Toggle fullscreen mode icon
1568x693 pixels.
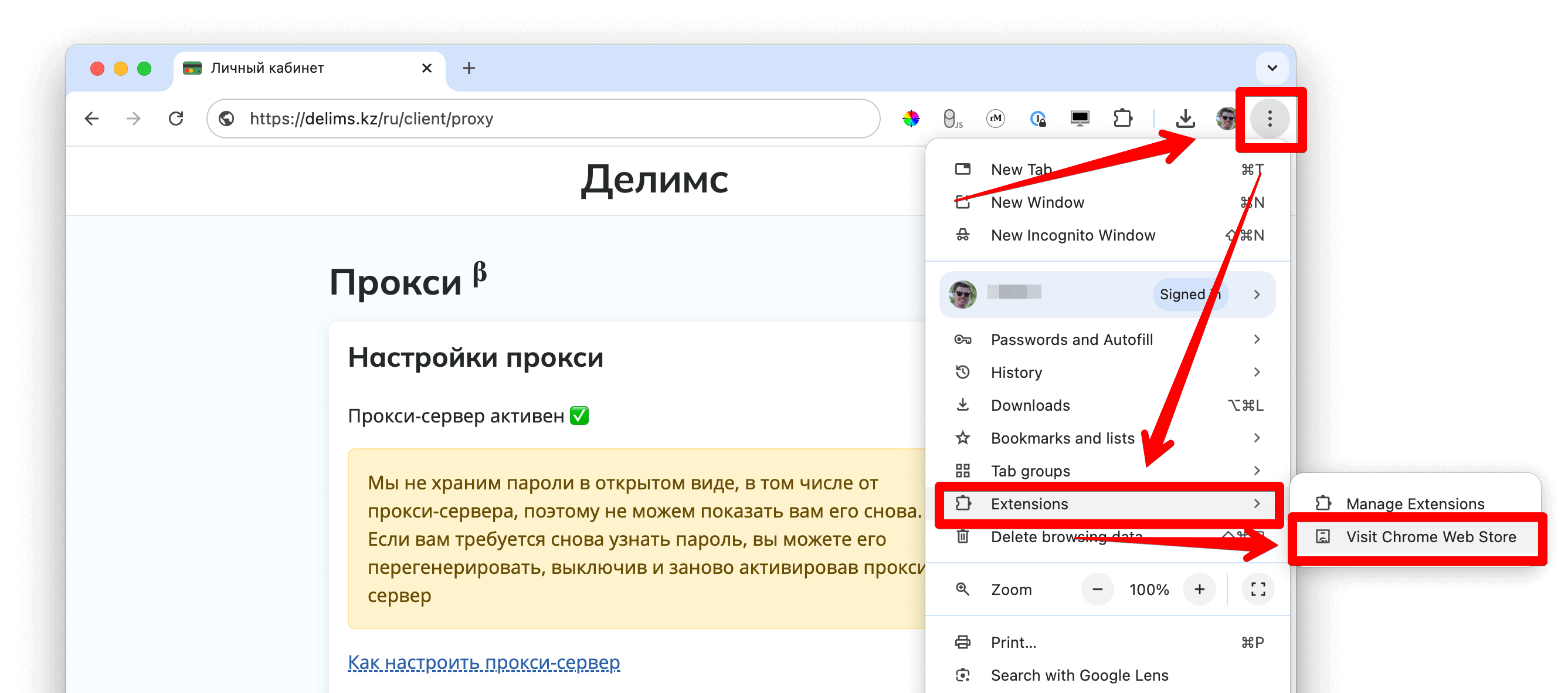click(x=1258, y=589)
